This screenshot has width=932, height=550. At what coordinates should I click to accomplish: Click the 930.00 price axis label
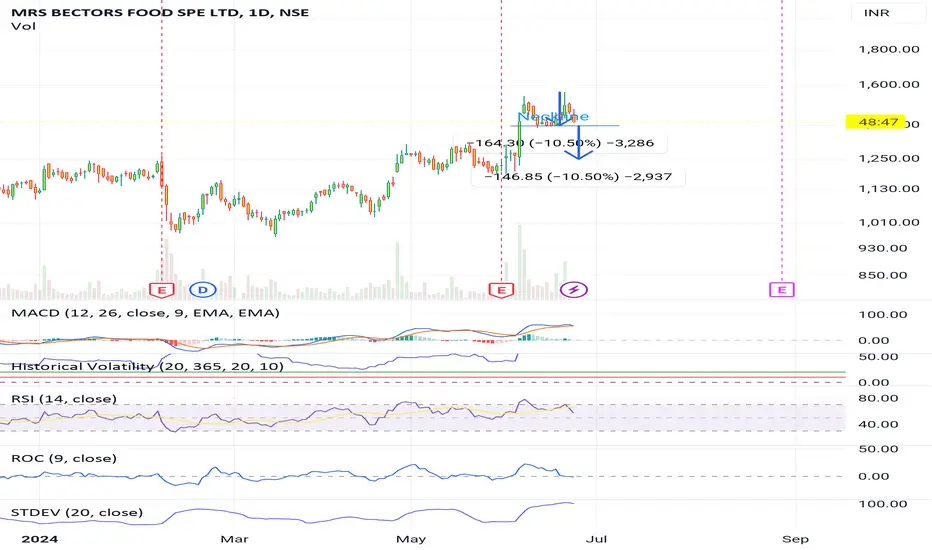tap(883, 249)
